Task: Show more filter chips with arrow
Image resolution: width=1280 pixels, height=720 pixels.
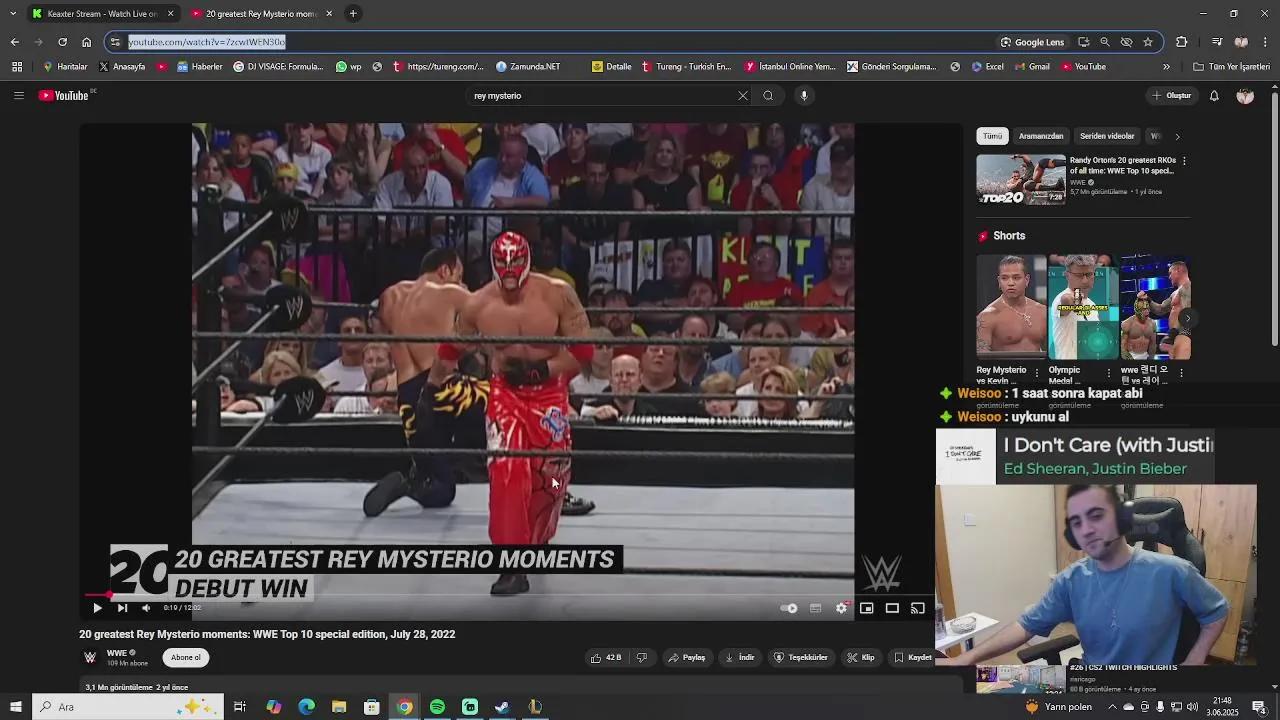Action: coord(1177,136)
